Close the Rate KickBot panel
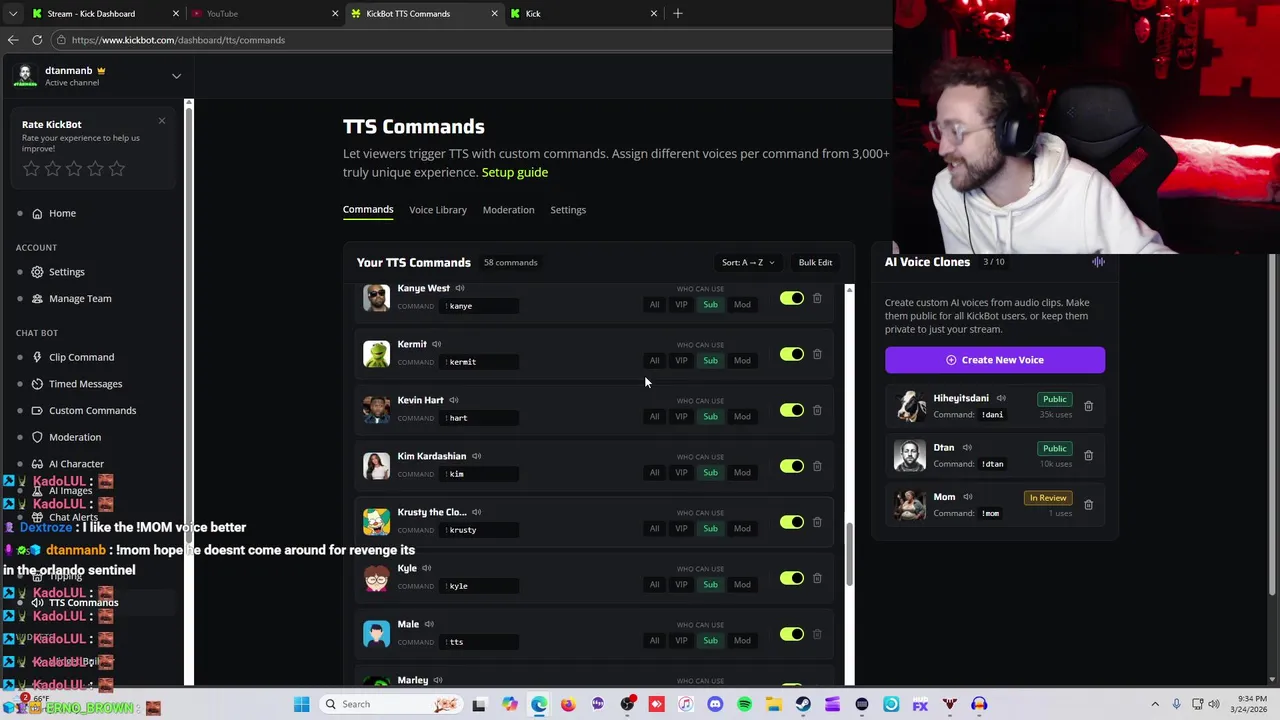Image resolution: width=1280 pixels, height=720 pixels. pyautogui.click(x=162, y=121)
